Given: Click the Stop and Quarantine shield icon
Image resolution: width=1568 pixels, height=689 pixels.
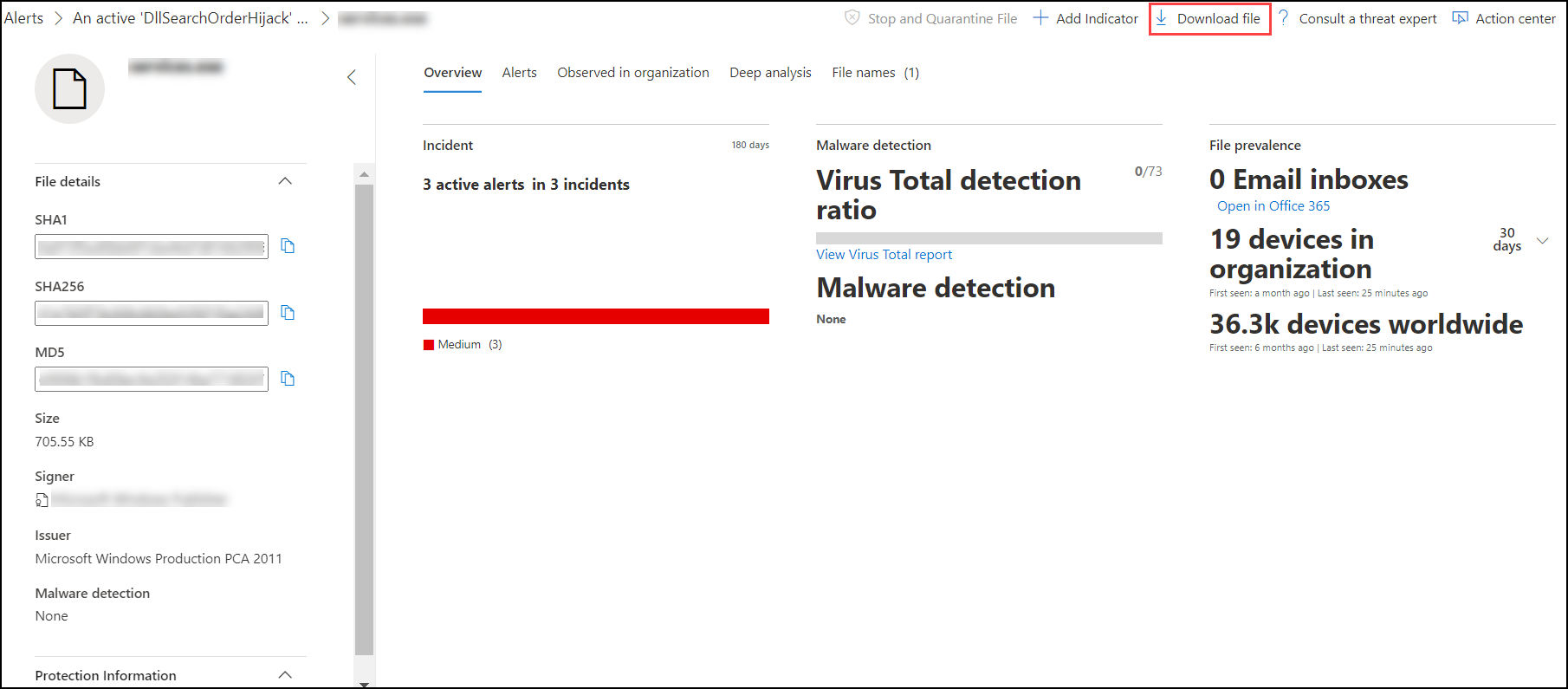Looking at the screenshot, I should [x=852, y=18].
